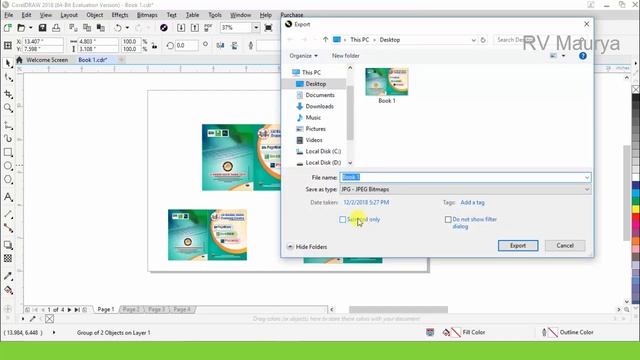Enable the Selected only checkbox
Viewport: 640px width, 360px height.
[x=342, y=220]
